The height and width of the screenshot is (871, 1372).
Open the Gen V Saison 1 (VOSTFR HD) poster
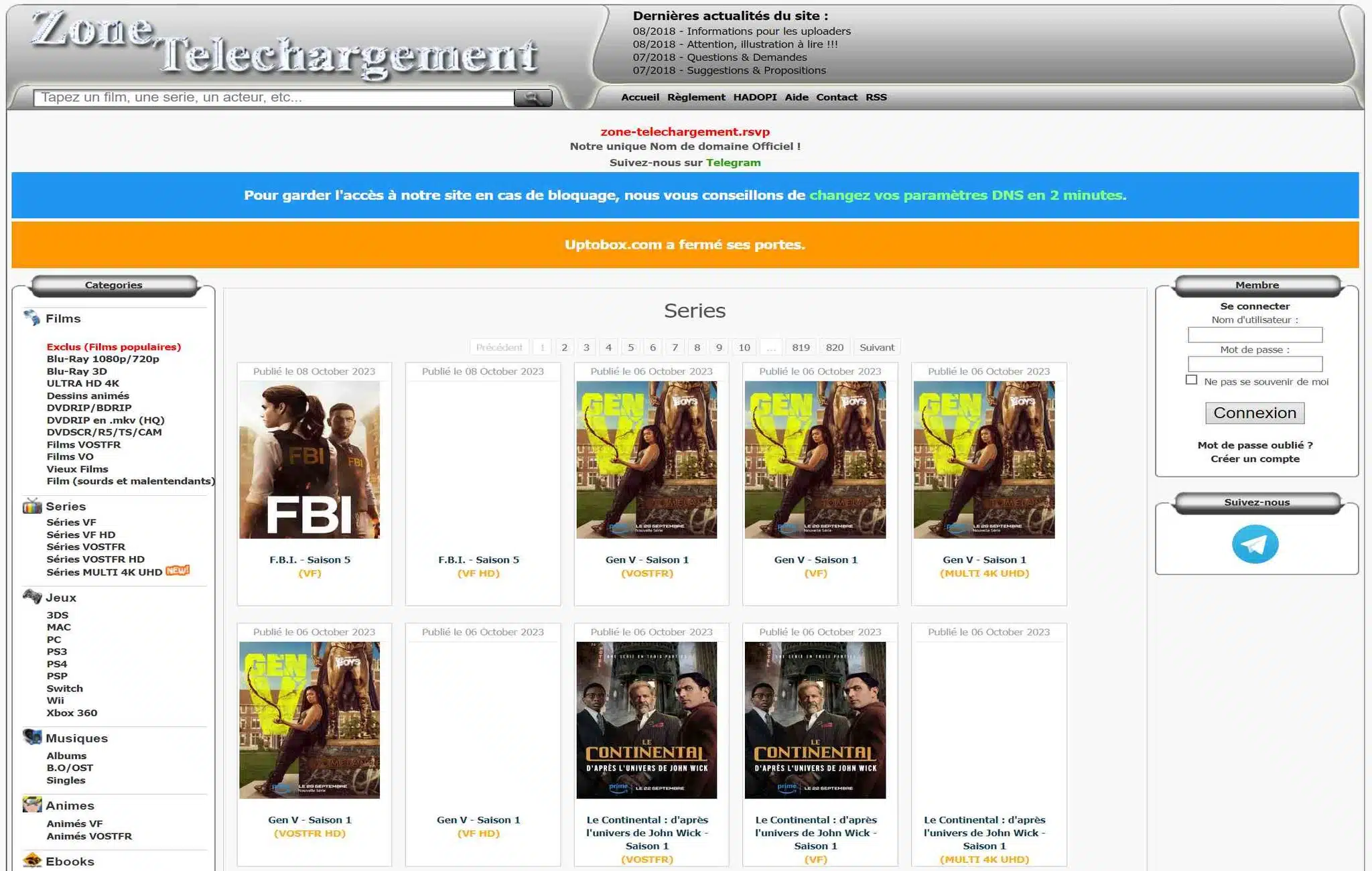(310, 720)
